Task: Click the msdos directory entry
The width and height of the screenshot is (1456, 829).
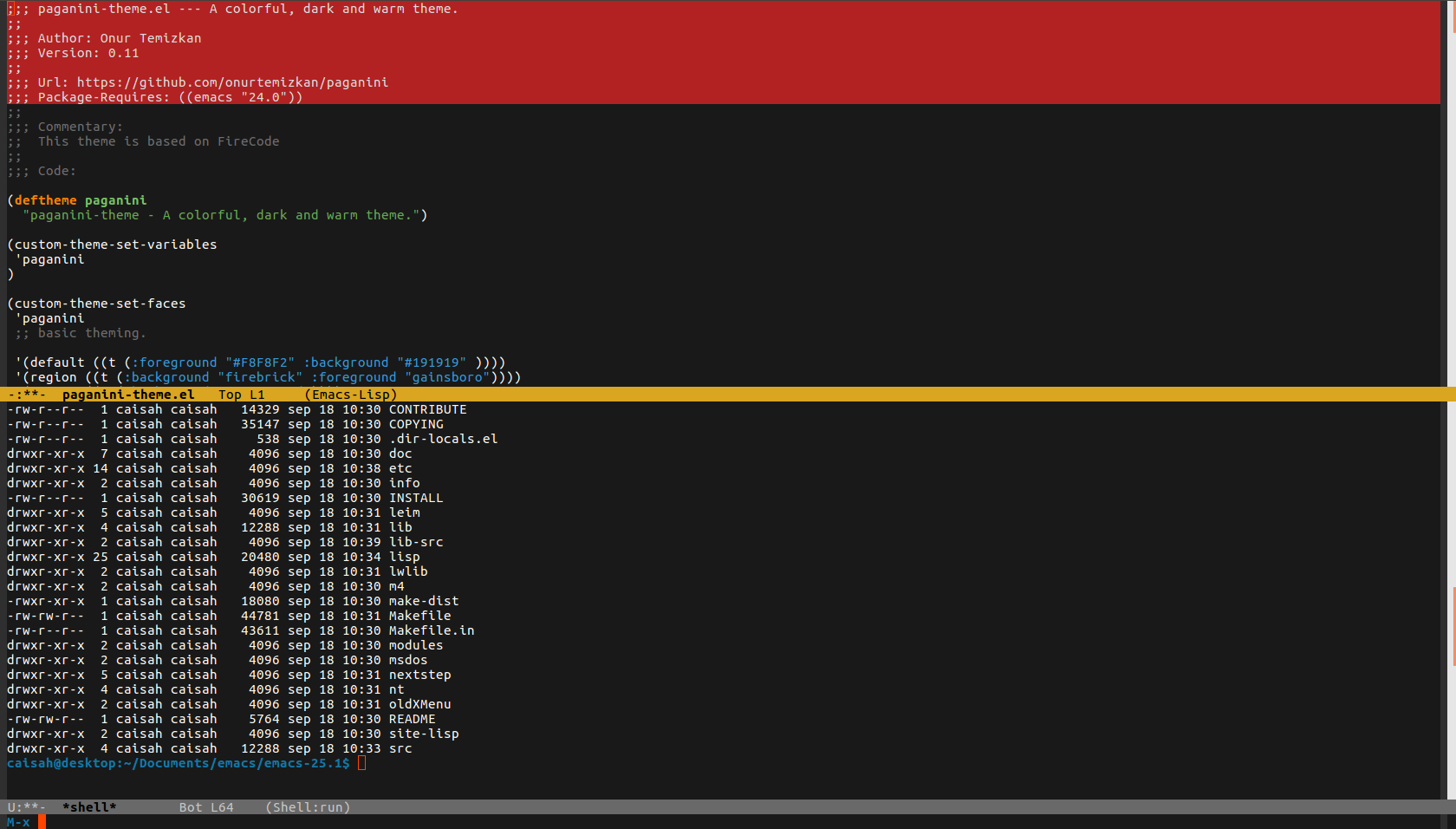Action: (x=408, y=660)
